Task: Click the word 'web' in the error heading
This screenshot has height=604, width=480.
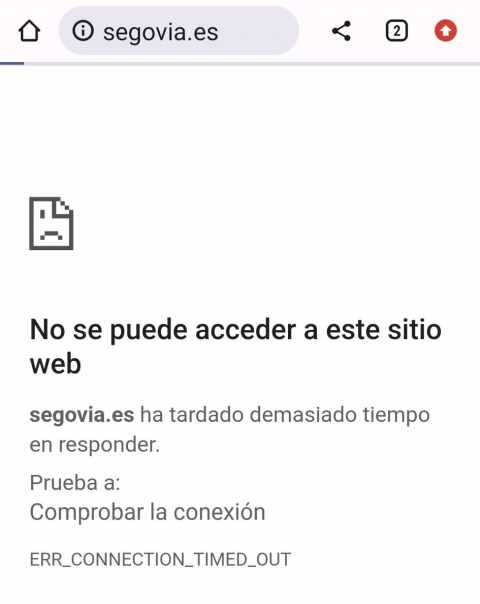Action: coord(55,364)
